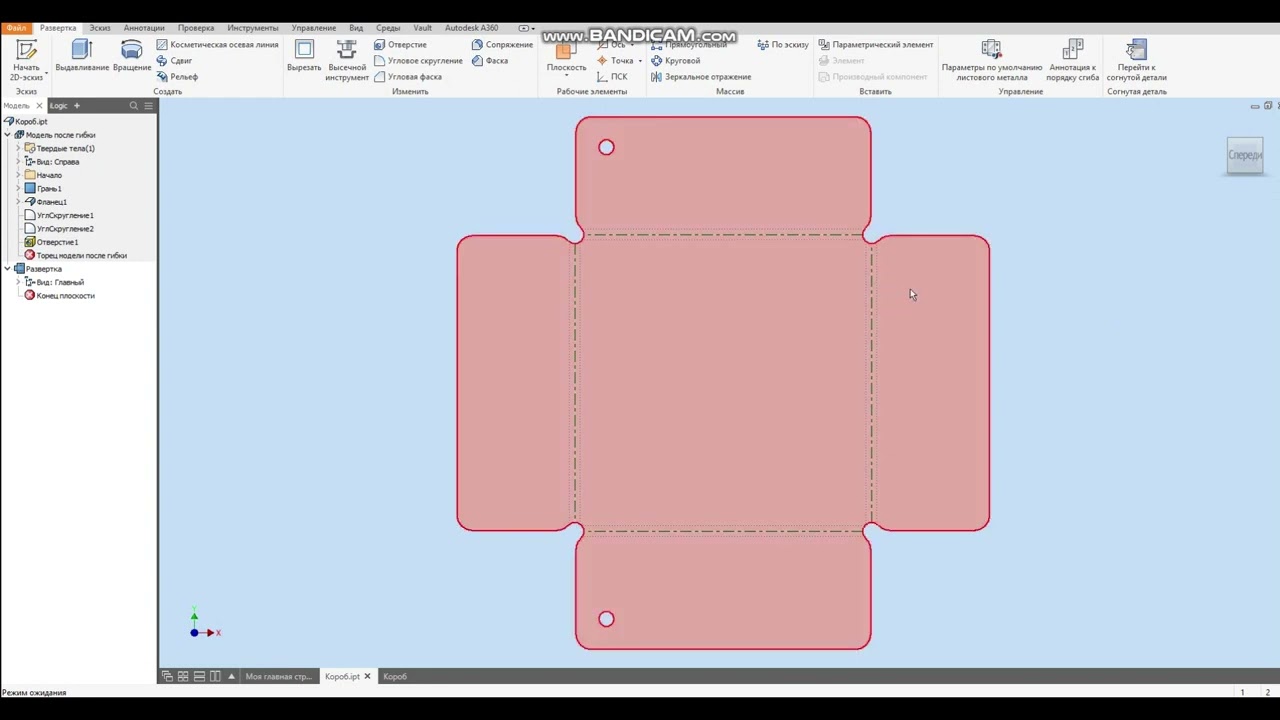Switch to the Проверка ribbon tab

coord(196,28)
